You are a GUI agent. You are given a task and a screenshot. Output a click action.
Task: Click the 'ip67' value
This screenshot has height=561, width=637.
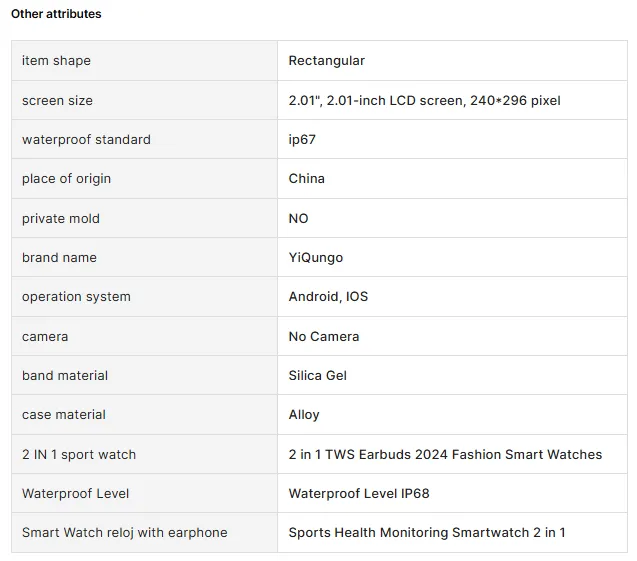tap(302, 140)
